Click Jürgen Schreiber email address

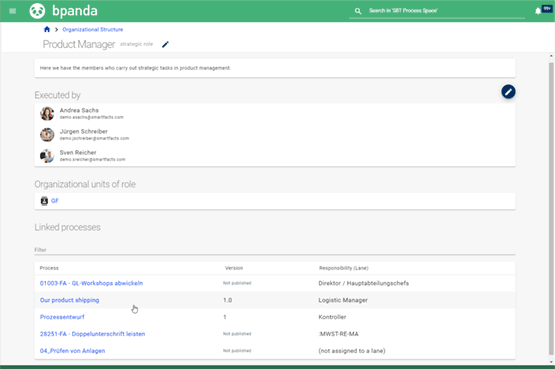point(94,138)
